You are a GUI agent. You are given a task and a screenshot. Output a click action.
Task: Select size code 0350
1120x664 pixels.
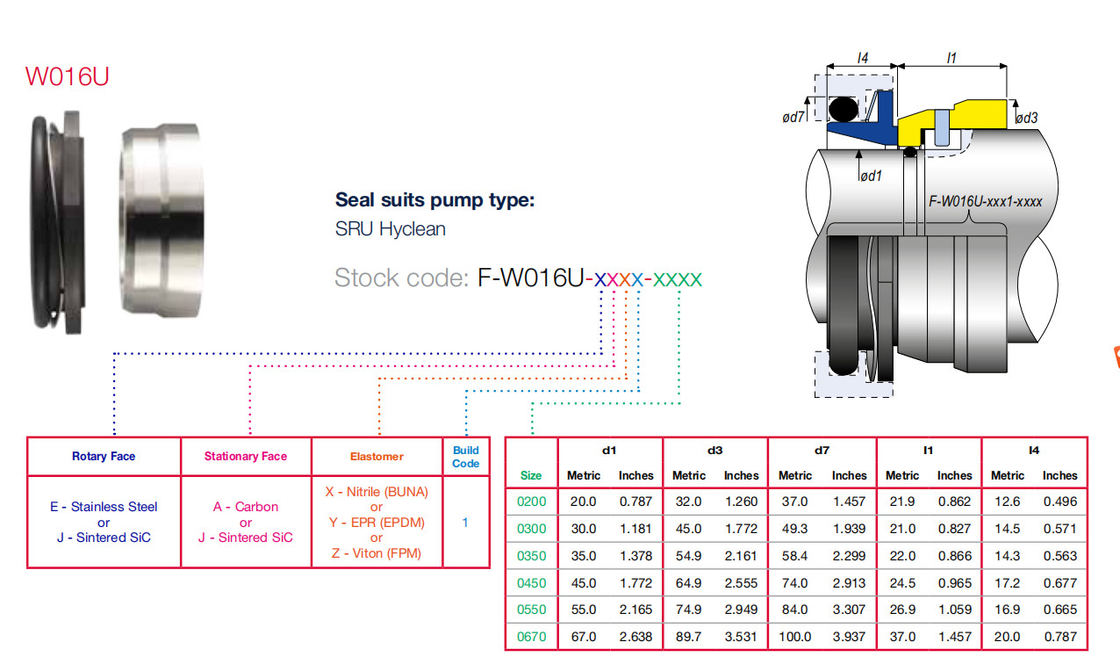[x=531, y=556]
